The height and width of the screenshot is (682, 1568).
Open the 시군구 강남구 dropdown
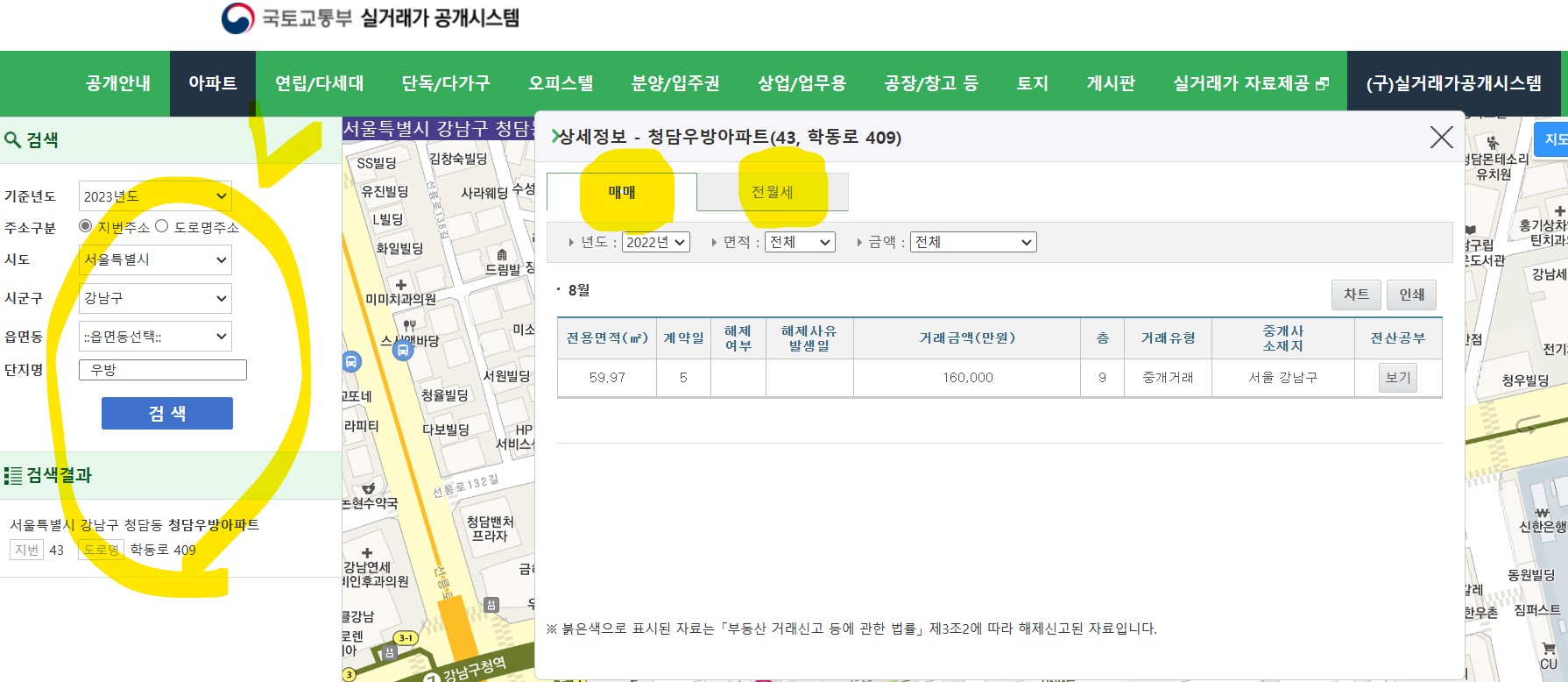[155, 298]
